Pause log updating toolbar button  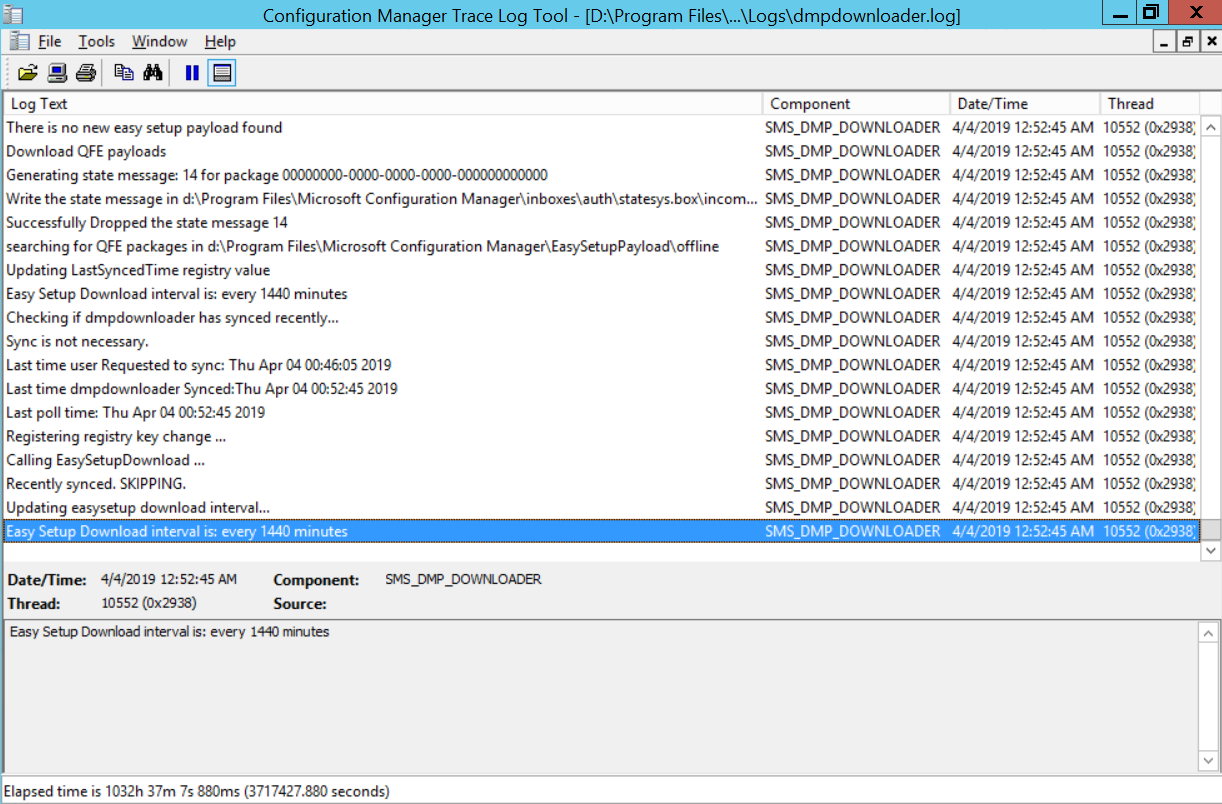click(x=192, y=72)
